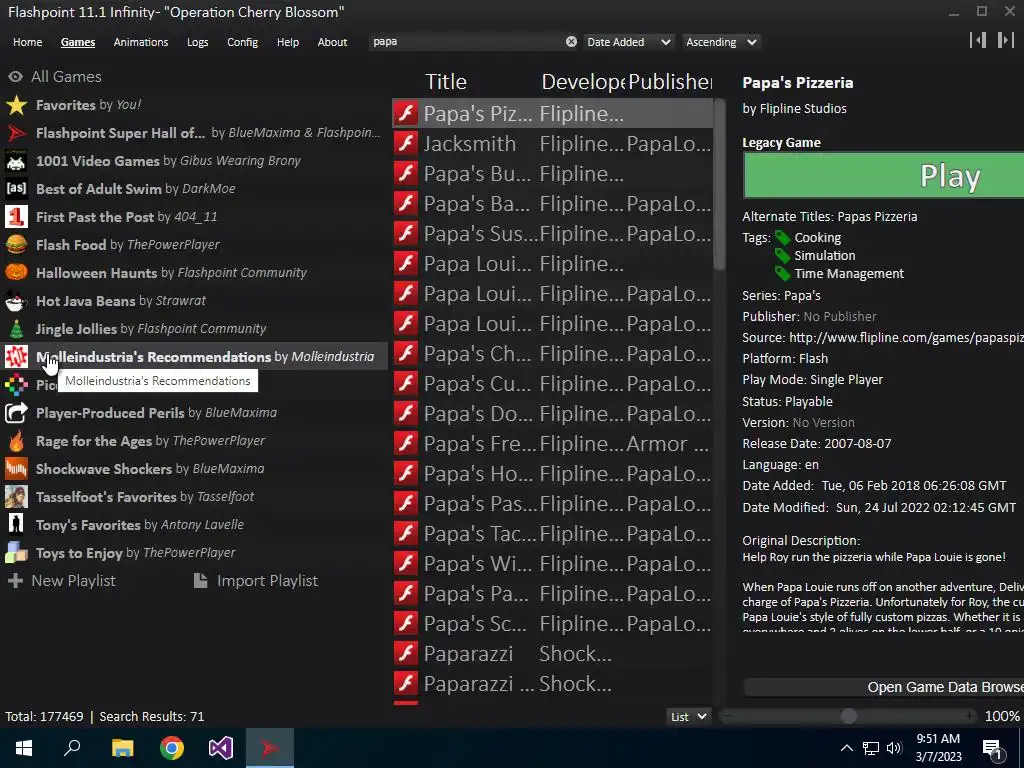The width and height of the screenshot is (1024, 768).
Task: Open Windows Start menu
Action: click(x=24, y=748)
